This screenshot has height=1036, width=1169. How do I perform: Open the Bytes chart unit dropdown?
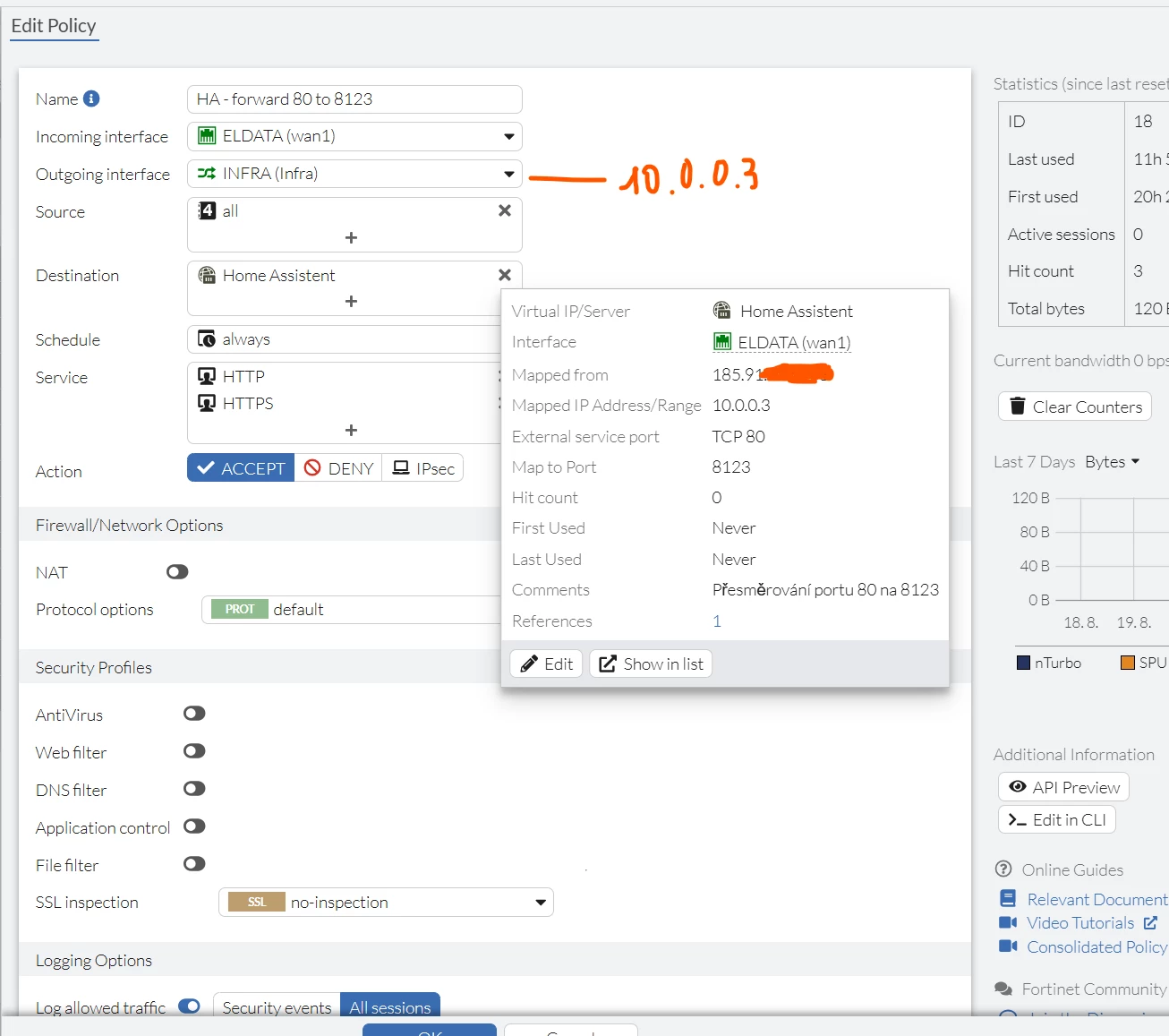[x=1113, y=461]
